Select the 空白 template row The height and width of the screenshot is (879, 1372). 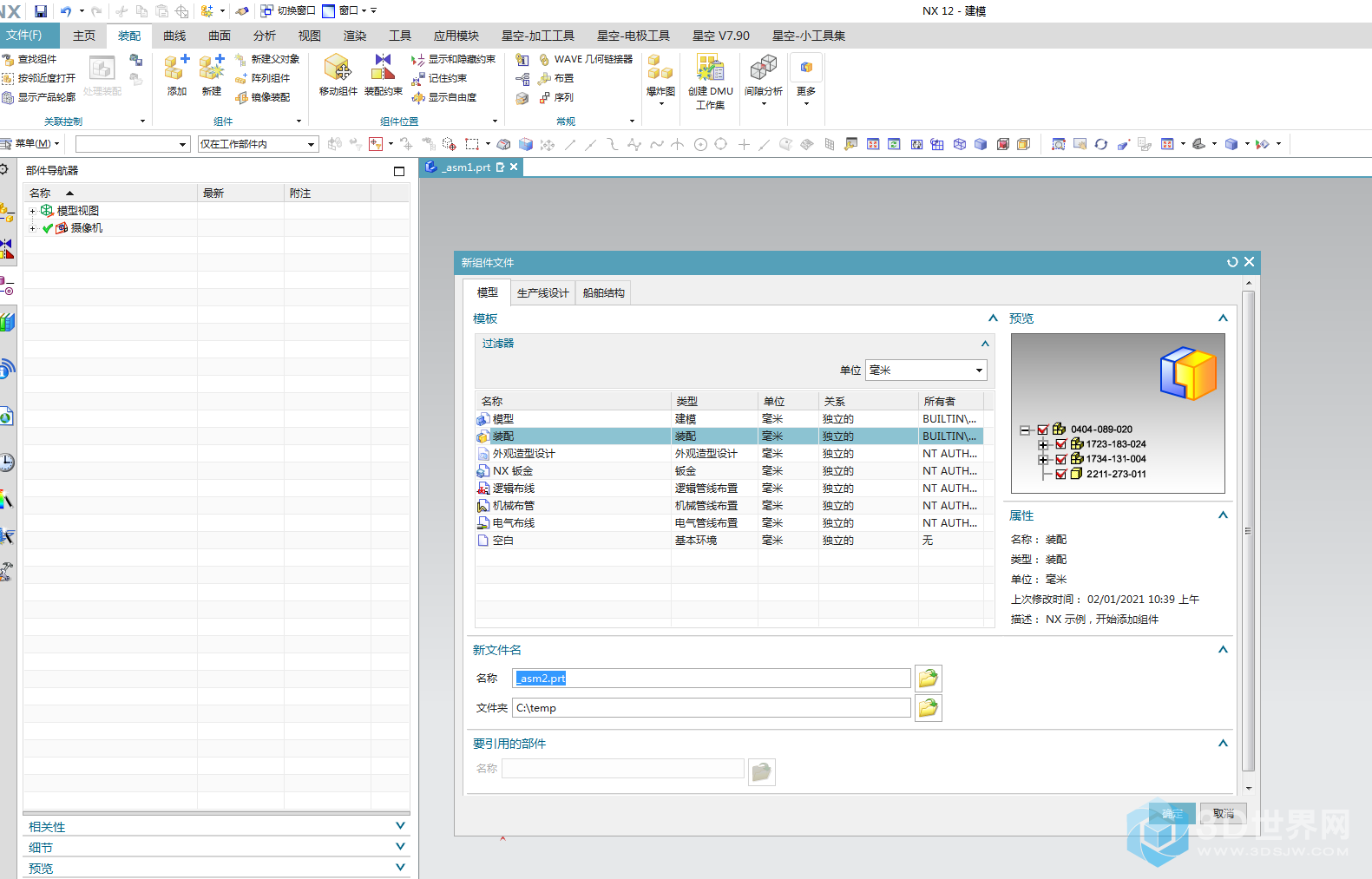coord(729,541)
